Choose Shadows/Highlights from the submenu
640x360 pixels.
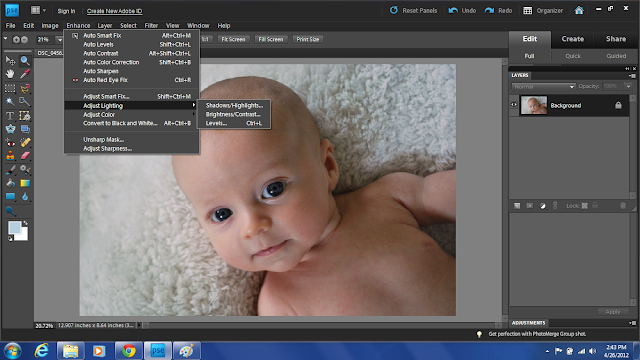click(234, 105)
